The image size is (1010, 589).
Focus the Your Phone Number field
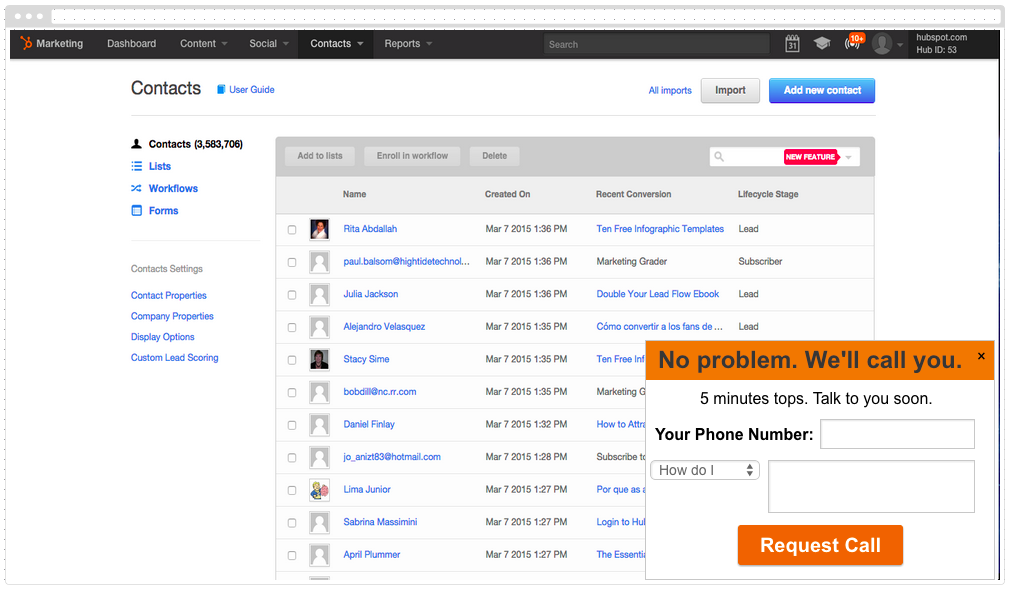click(897, 434)
